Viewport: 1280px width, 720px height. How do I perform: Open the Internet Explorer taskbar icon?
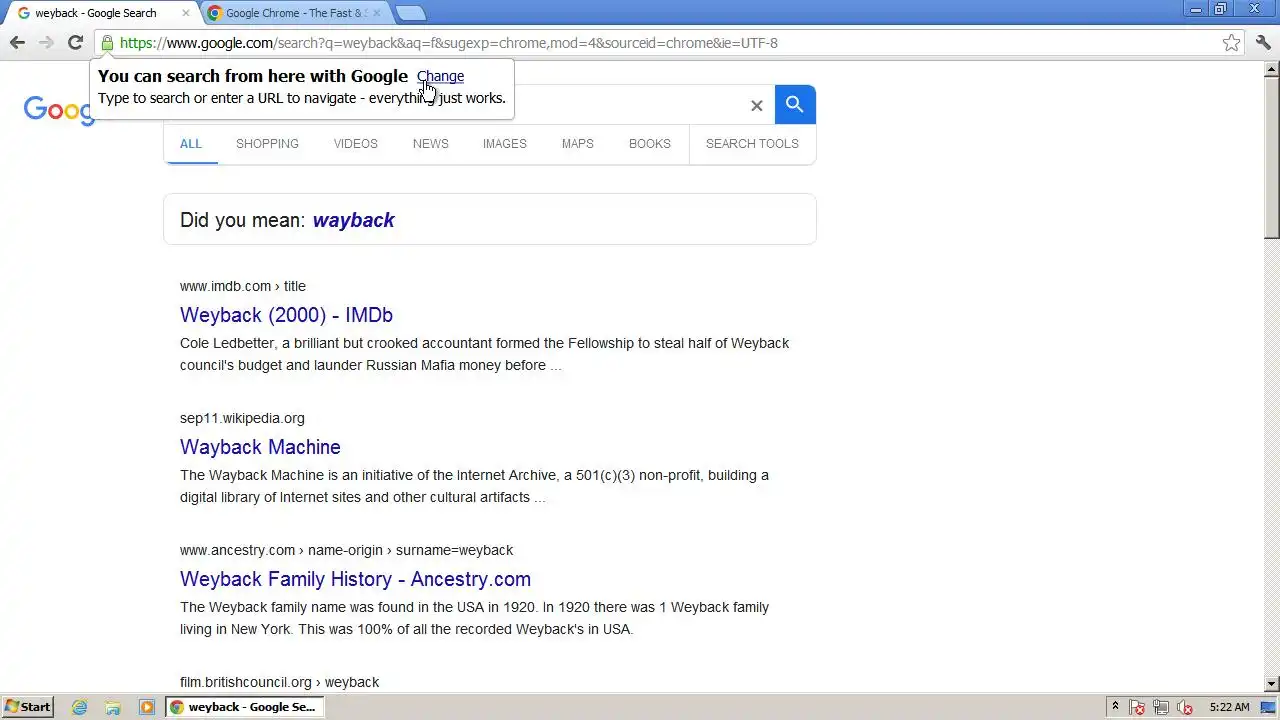coord(79,707)
